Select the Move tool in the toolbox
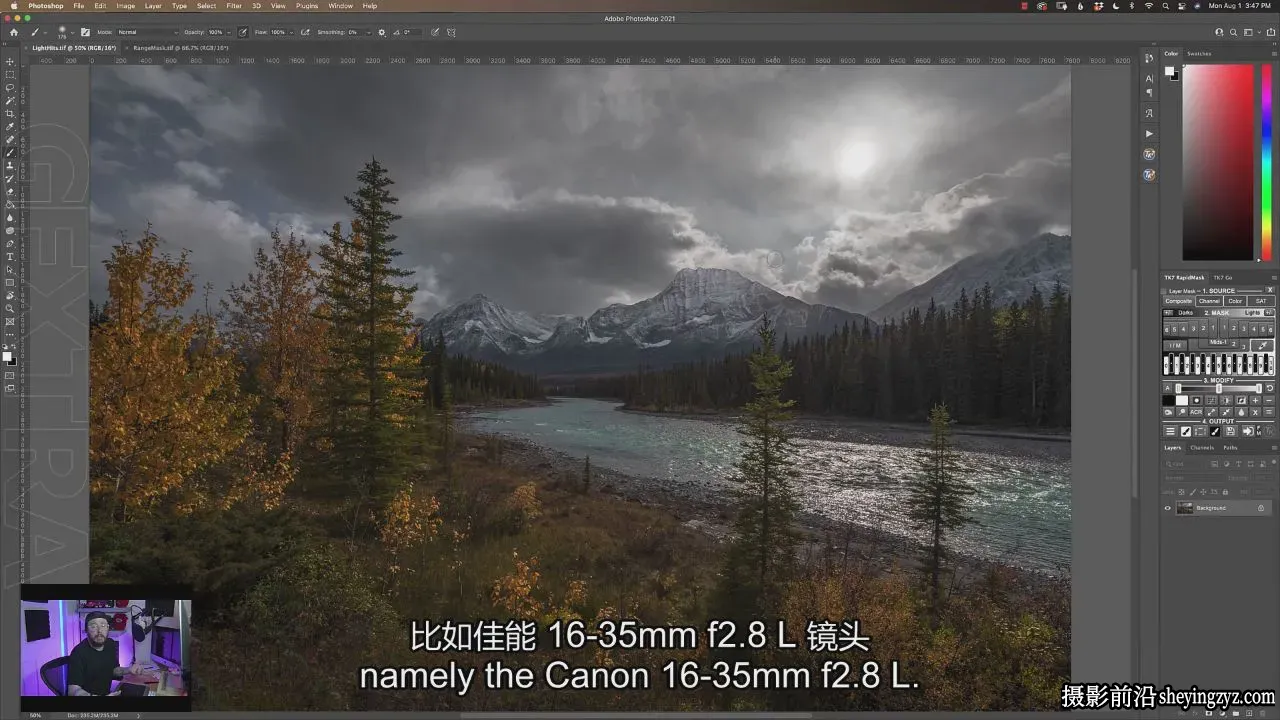1280x720 pixels. 10,62
